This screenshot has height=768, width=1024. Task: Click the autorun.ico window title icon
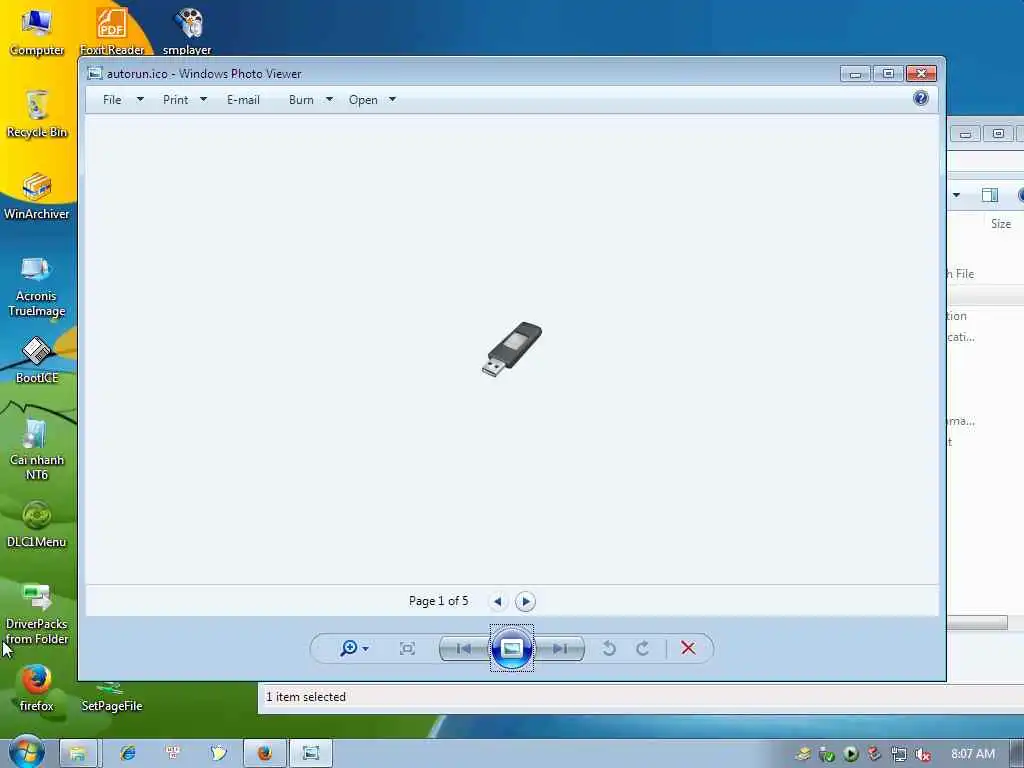point(95,73)
